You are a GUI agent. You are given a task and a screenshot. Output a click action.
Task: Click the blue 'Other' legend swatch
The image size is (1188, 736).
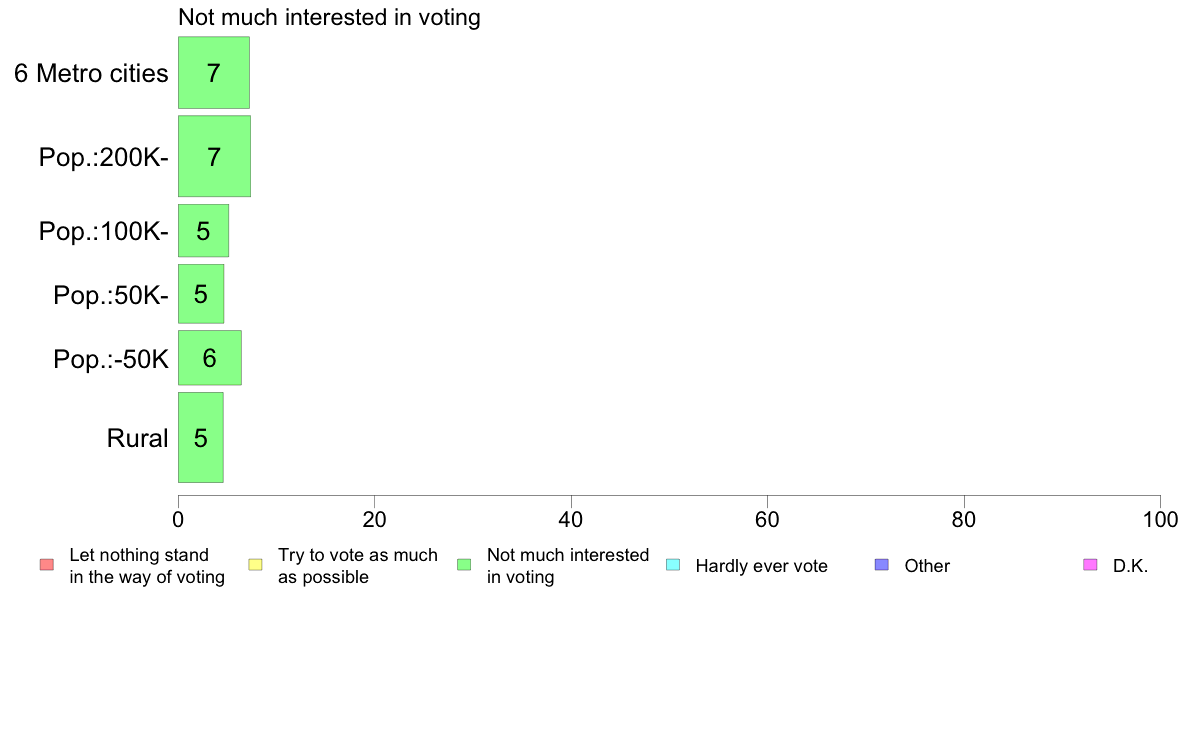[882, 565]
